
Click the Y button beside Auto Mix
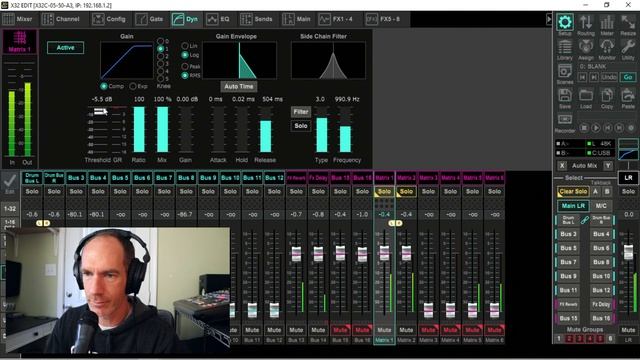pos(608,165)
